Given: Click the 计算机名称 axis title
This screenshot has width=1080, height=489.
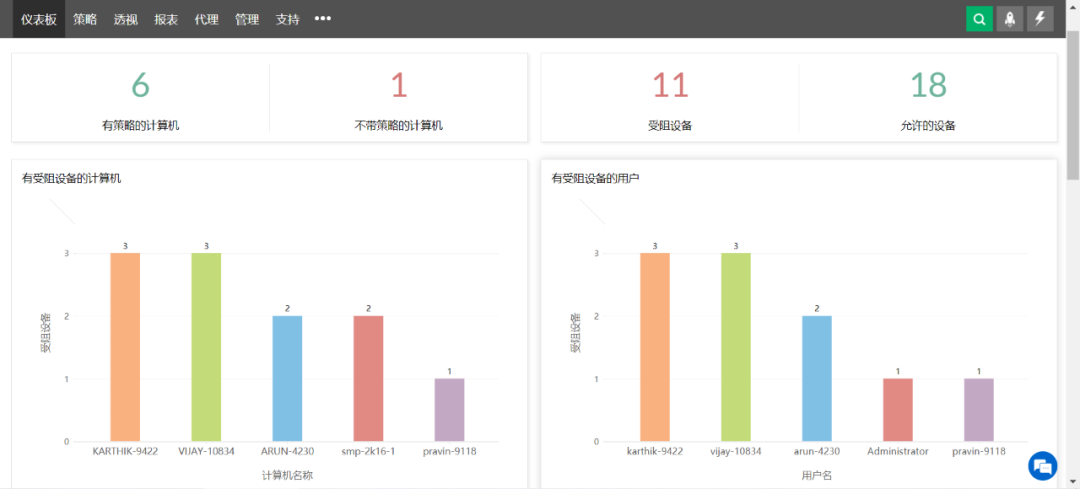Looking at the screenshot, I should (x=289, y=475).
